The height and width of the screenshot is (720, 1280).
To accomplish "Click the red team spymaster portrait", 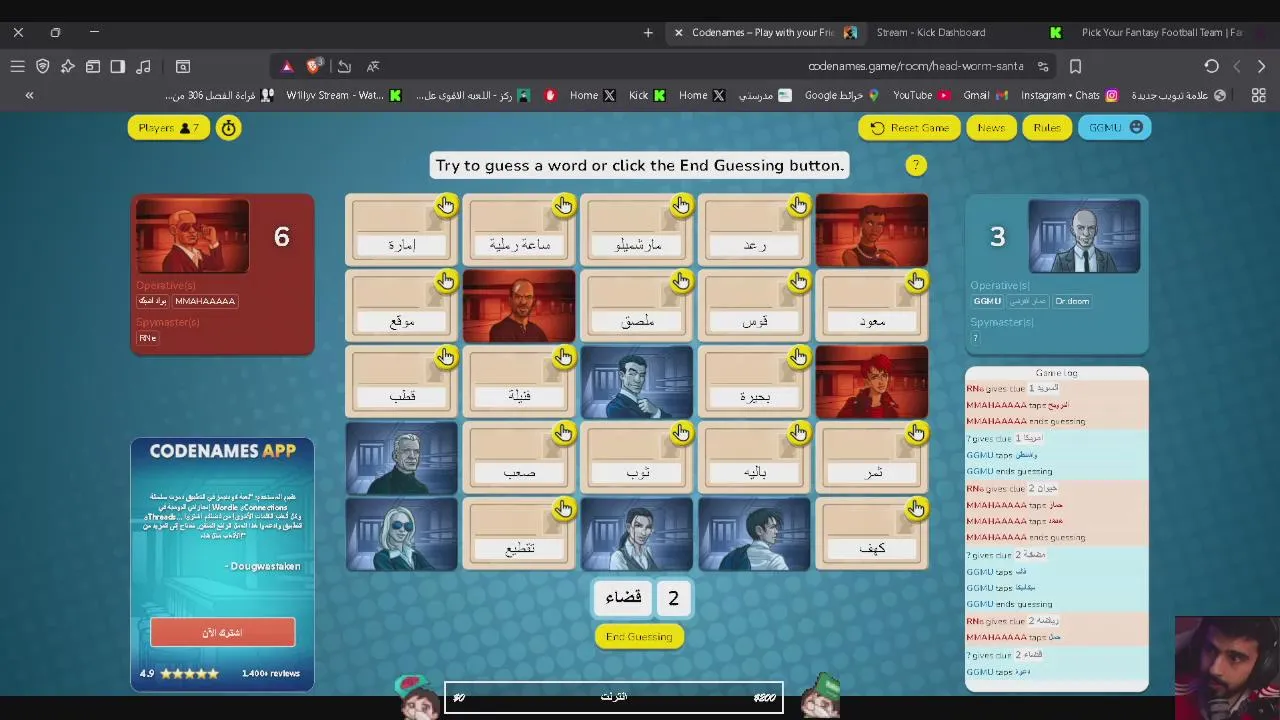I will [192, 236].
